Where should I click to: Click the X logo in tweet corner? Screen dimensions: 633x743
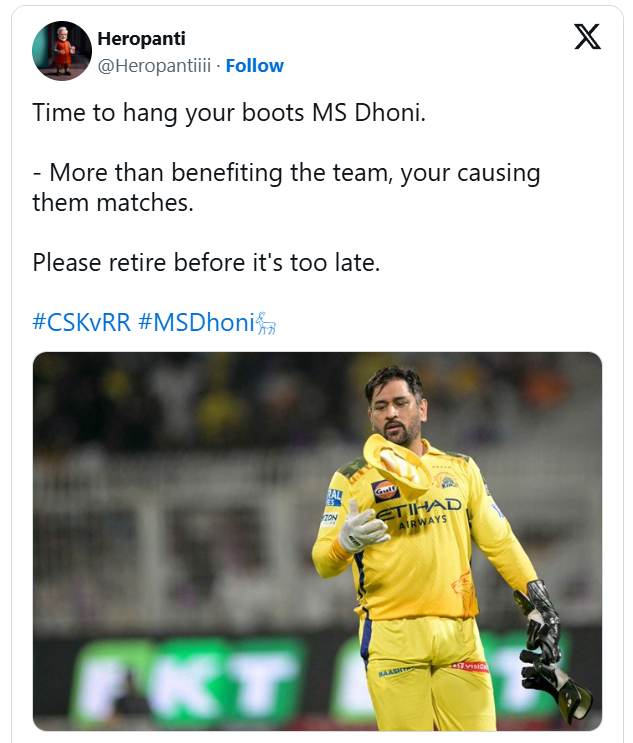(587, 37)
